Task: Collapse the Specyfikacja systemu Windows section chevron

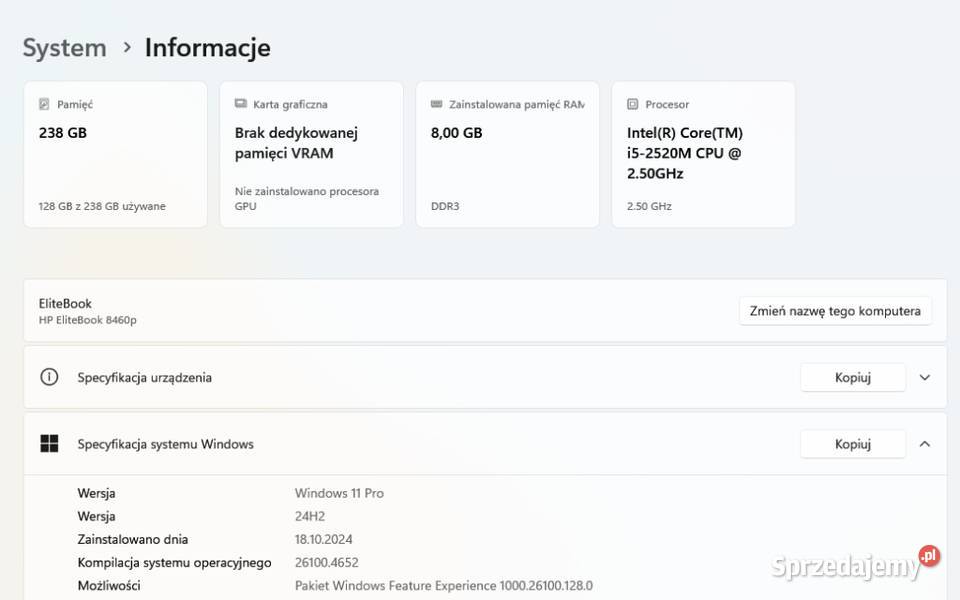Action: (x=925, y=444)
